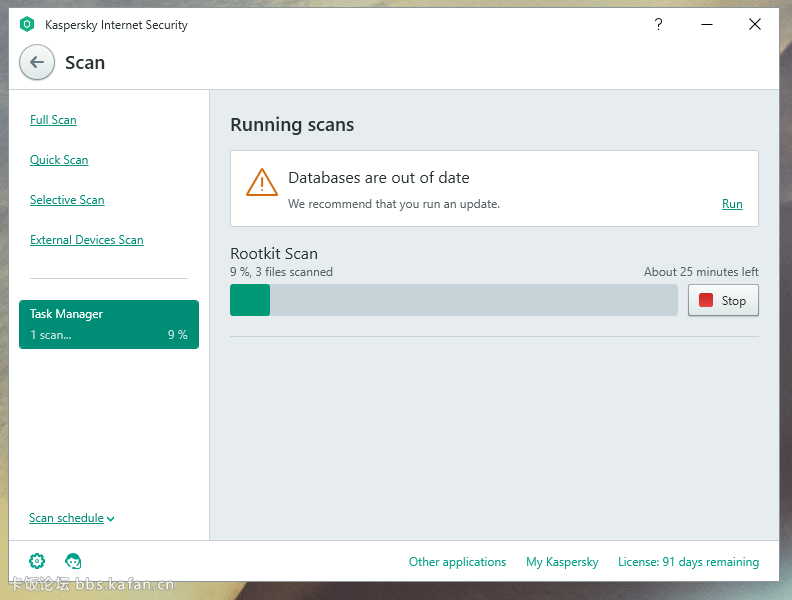Run the database update

click(732, 204)
